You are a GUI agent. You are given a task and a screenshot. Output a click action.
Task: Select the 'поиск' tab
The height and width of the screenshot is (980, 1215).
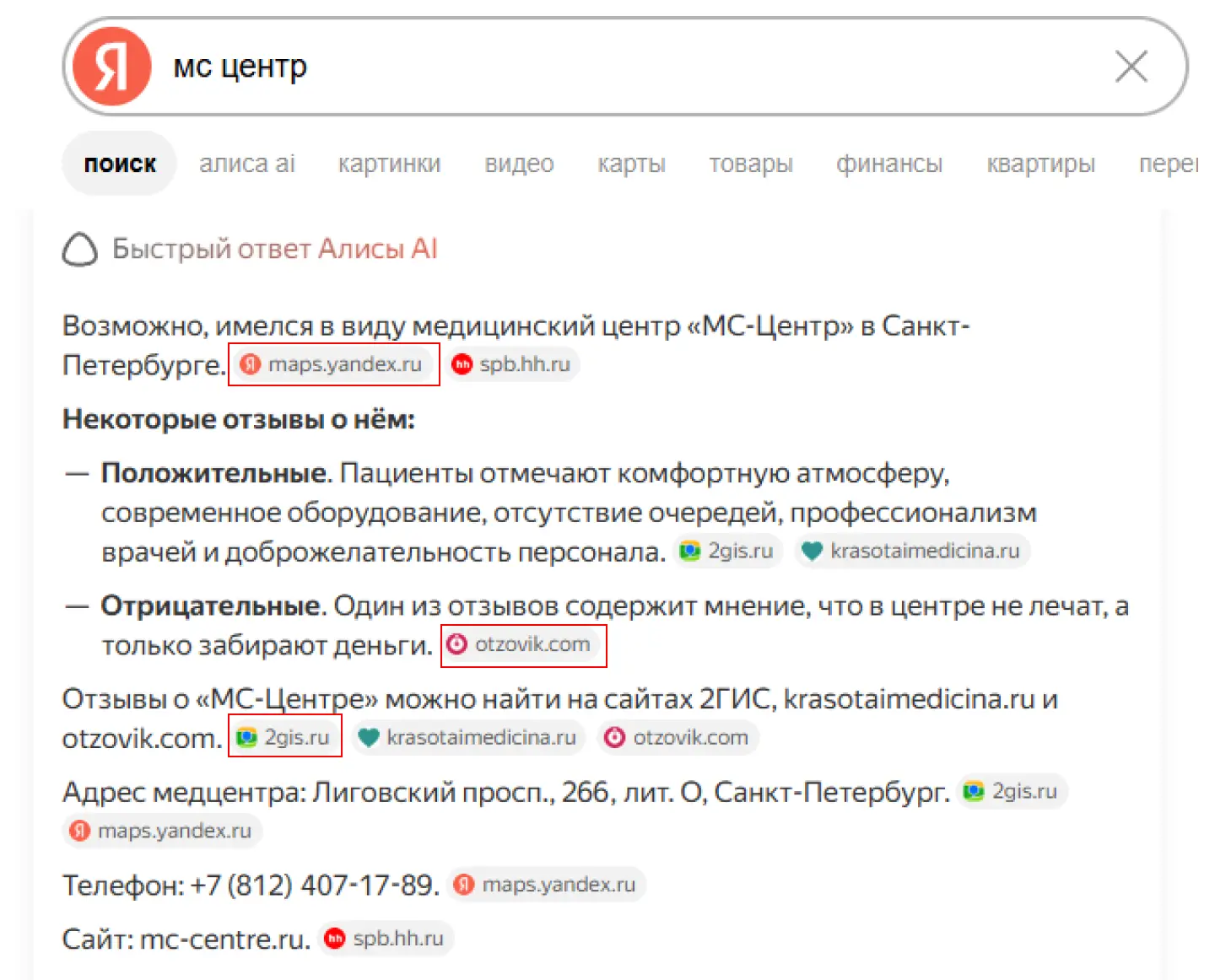tap(120, 164)
